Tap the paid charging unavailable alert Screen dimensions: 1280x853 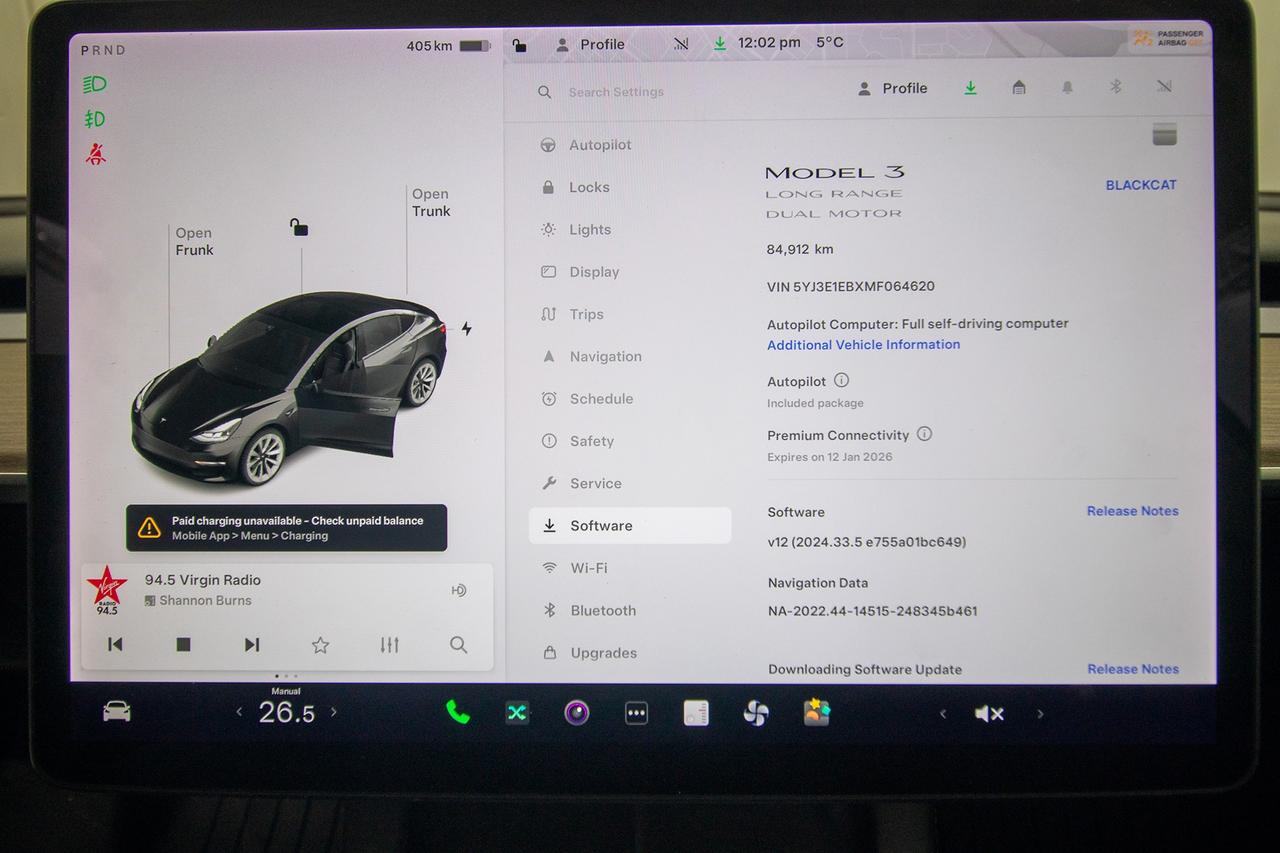click(x=286, y=528)
